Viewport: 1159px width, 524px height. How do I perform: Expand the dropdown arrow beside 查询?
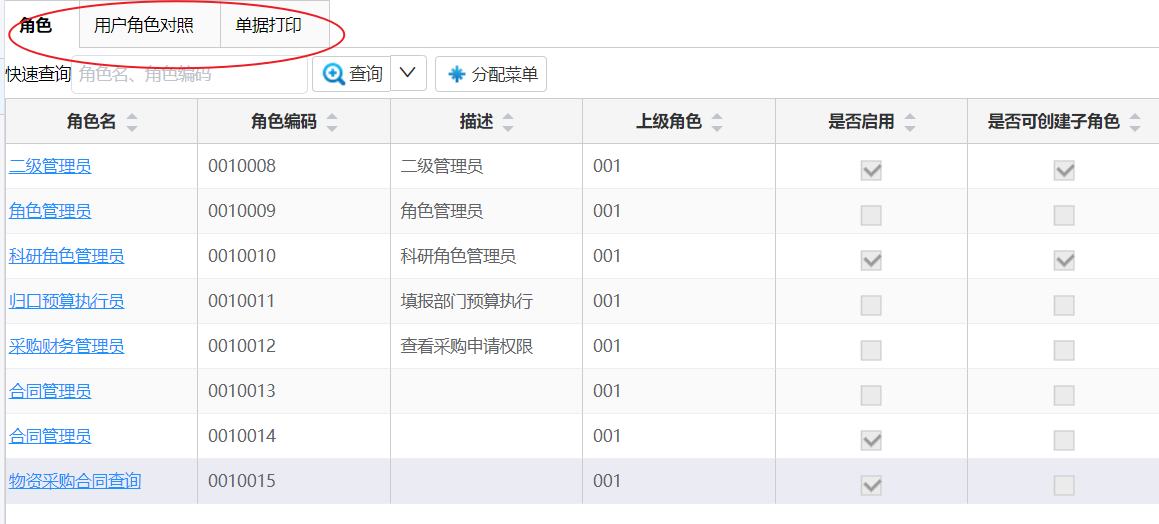click(408, 73)
